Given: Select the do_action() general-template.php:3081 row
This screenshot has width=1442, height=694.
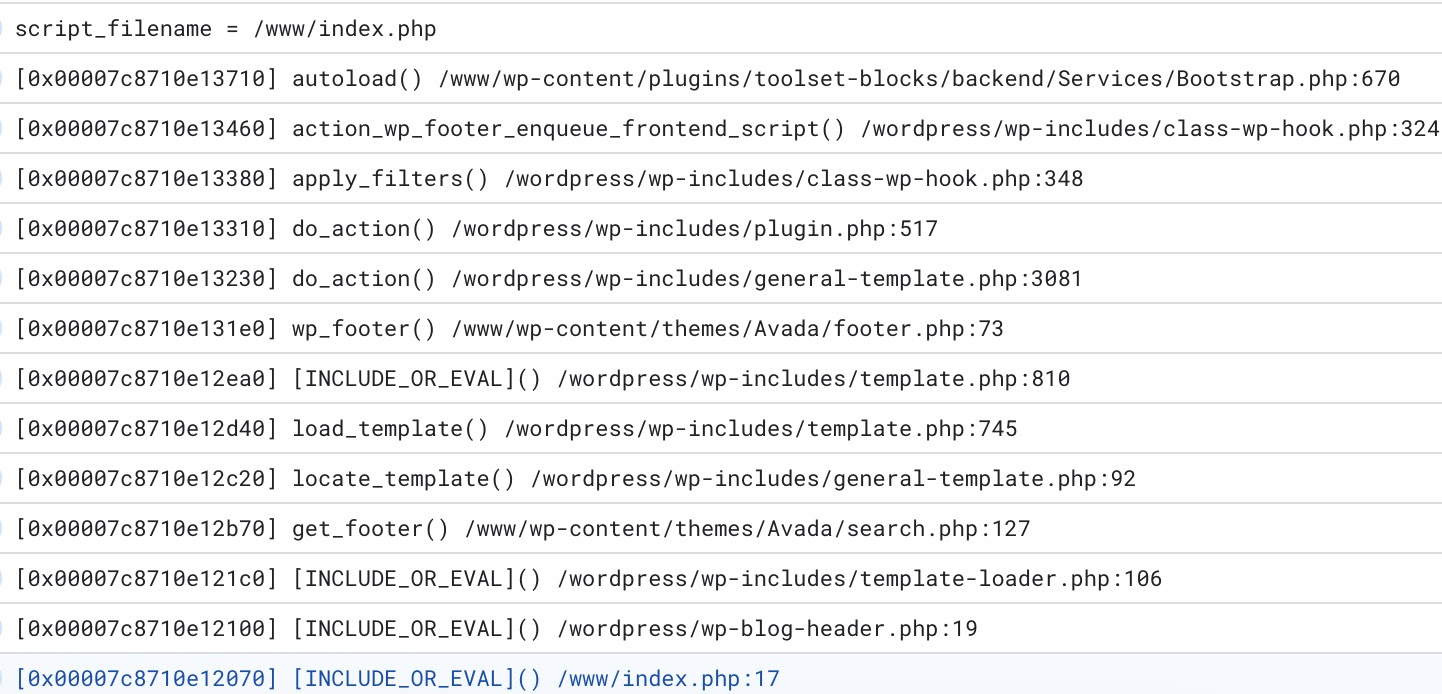Looking at the screenshot, I should pos(721,279).
